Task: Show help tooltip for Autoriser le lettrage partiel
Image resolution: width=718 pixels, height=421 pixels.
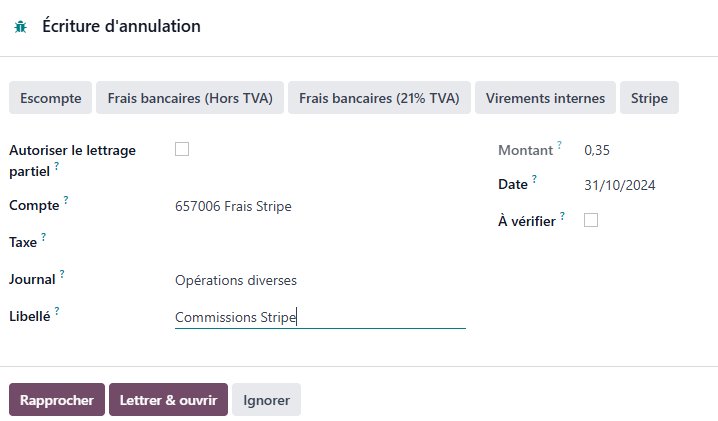Action: [57, 165]
